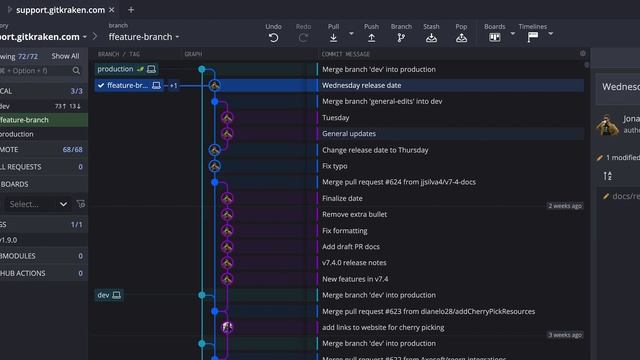This screenshot has height=360, width=640.
Task: Open the Boards icon in toolbar
Action: pyautogui.click(x=495, y=38)
